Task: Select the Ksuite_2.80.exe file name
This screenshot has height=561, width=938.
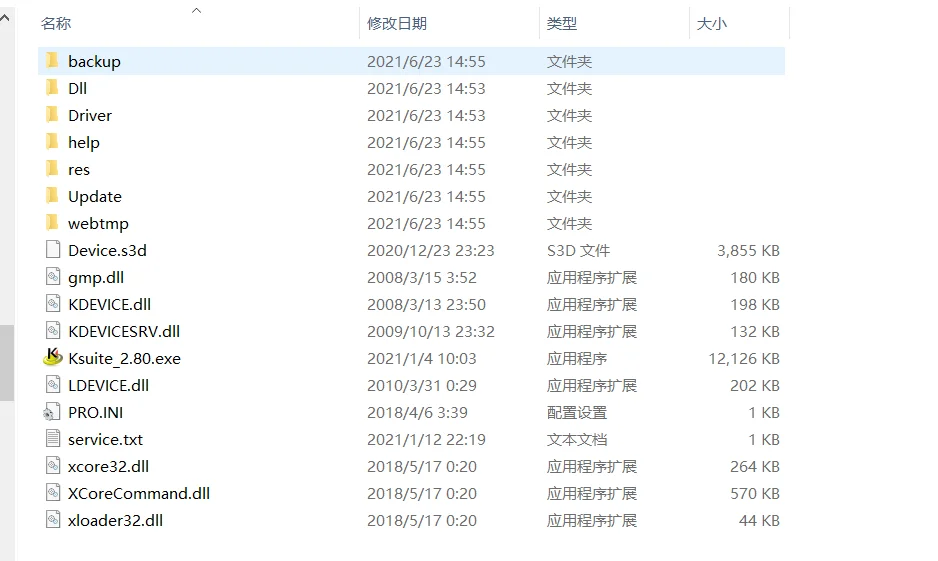Action: pyautogui.click(x=124, y=359)
